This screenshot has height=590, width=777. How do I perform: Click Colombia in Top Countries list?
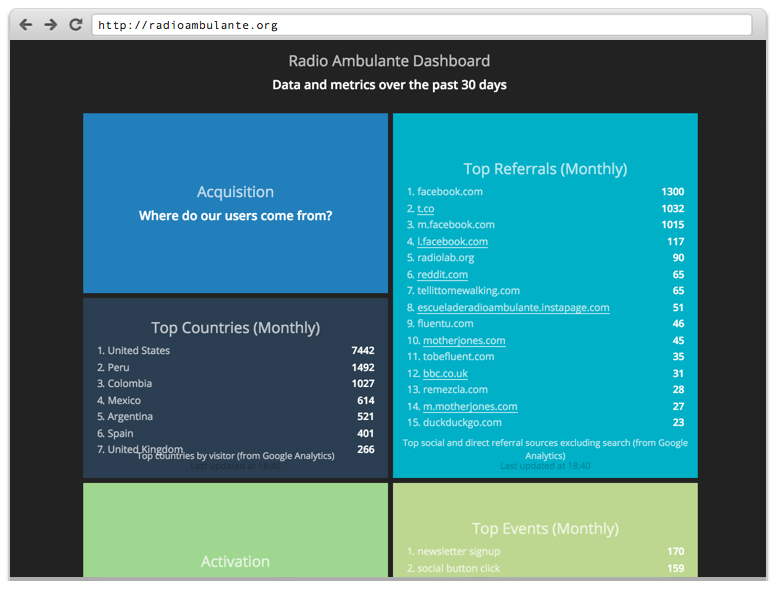coord(130,383)
